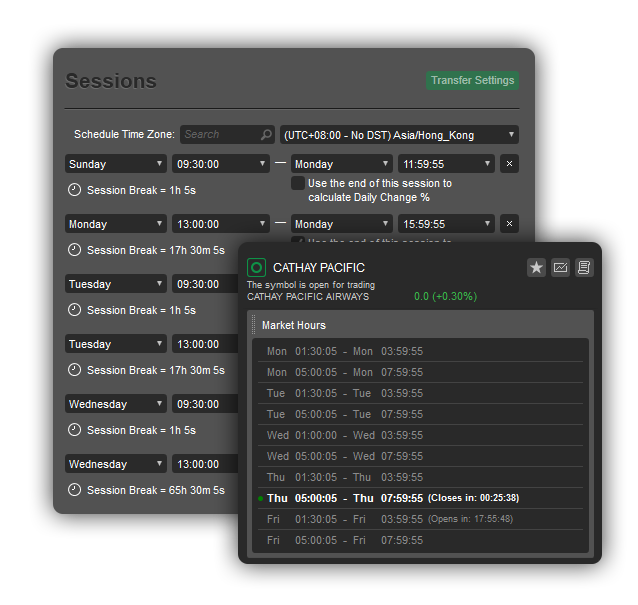638x605 pixels.
Task: Open the 15:59:55 end time dropdown
Action: click(x=446, y=223)
